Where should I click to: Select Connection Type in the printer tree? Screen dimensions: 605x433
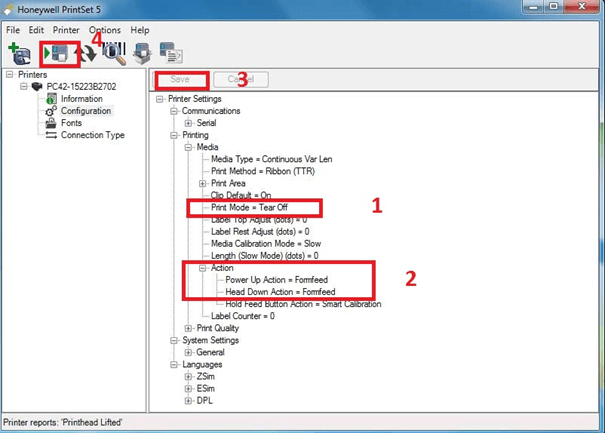[x=93, y=135]
